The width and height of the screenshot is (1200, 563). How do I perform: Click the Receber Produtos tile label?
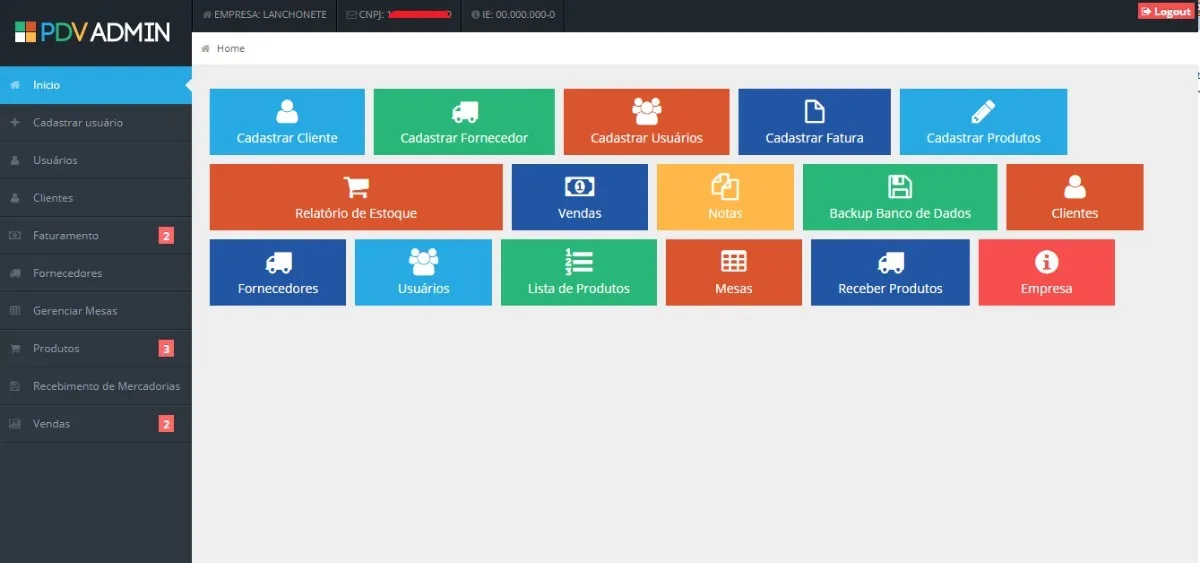[x=890, y=288]
